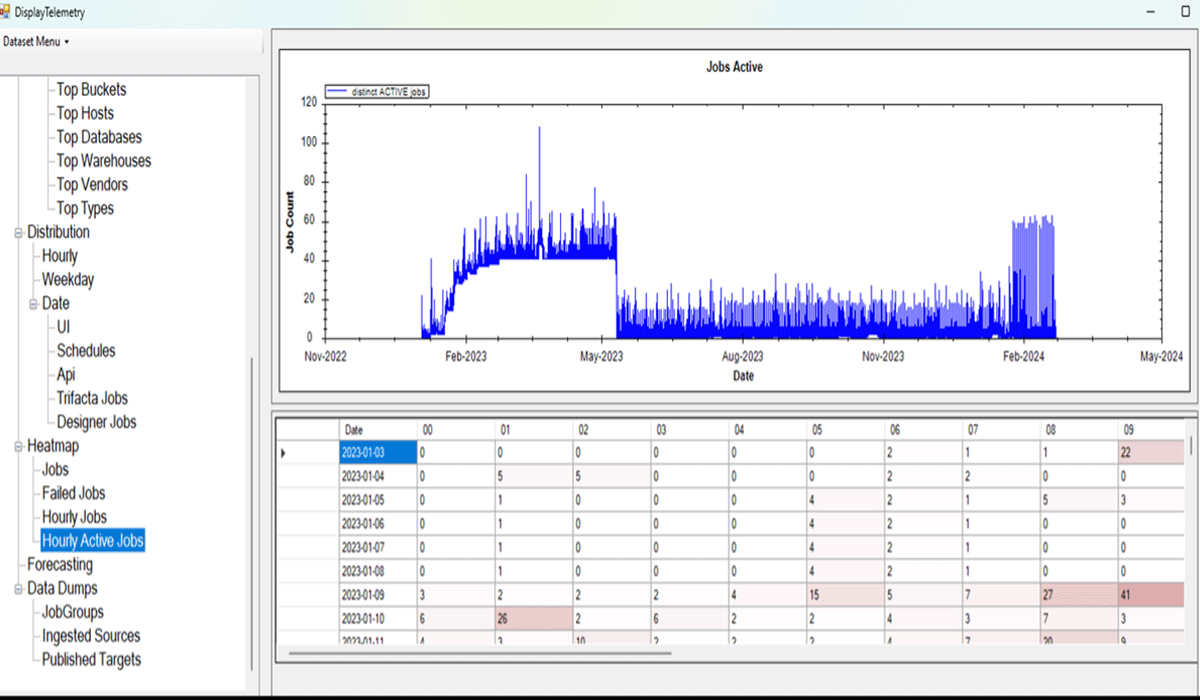Click the Date column header
The image size is (1200, 700).
pos(377,429)
